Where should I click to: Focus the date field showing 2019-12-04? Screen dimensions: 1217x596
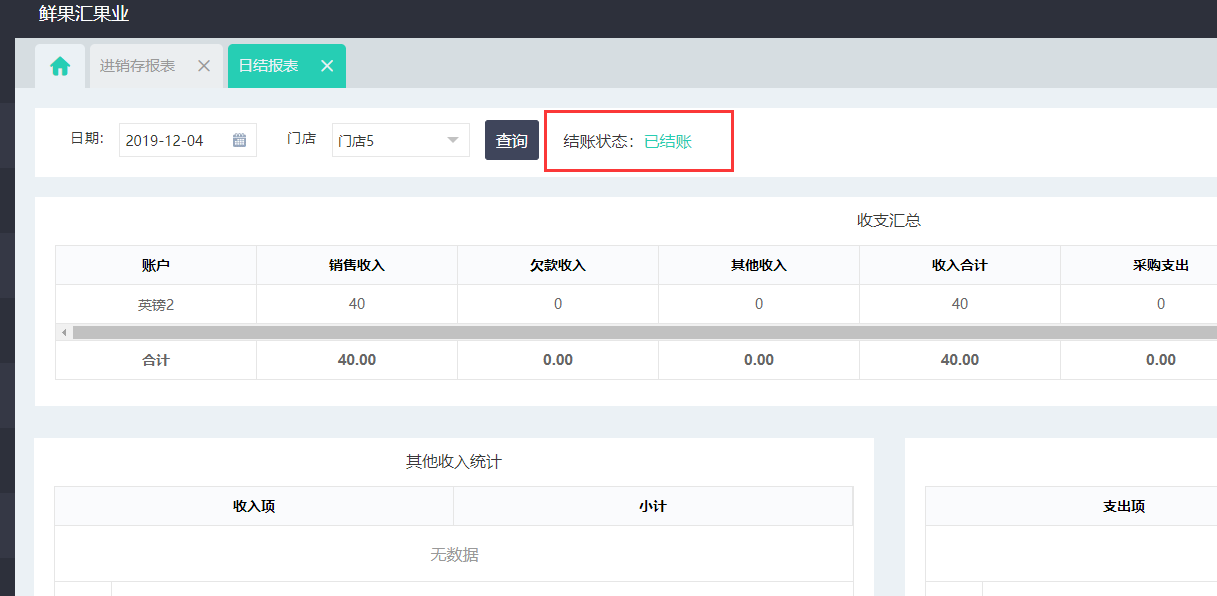point(188,140)
